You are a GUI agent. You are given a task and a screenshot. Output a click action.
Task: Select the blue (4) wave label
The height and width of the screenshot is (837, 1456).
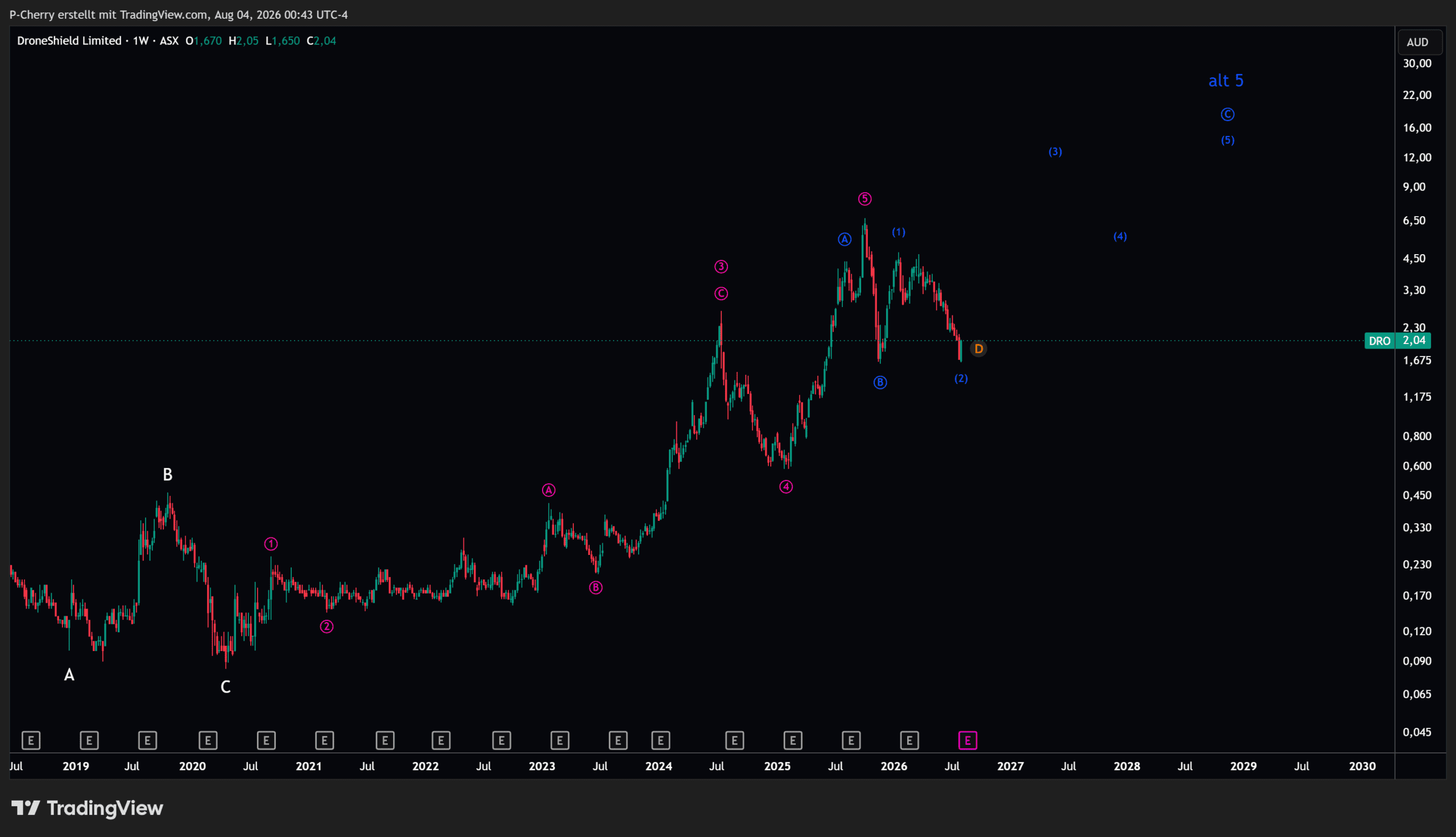[x=1120, y=237]
